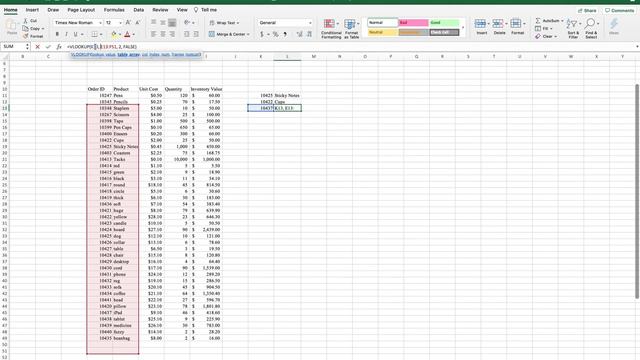Screen dimensions: 640x360
Task: Open the Merge & Center dropdown arrow
Action: (248, 35)
